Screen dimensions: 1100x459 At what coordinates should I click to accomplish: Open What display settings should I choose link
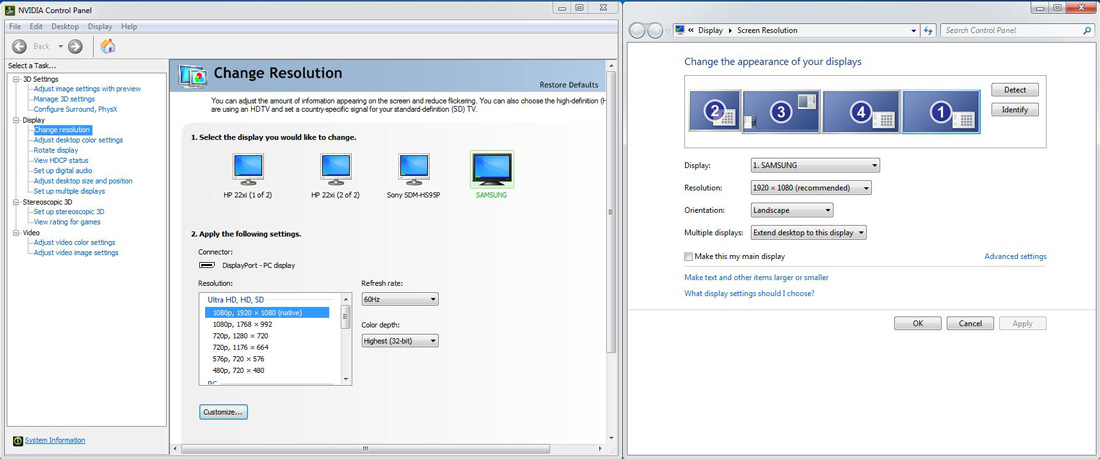749,294
